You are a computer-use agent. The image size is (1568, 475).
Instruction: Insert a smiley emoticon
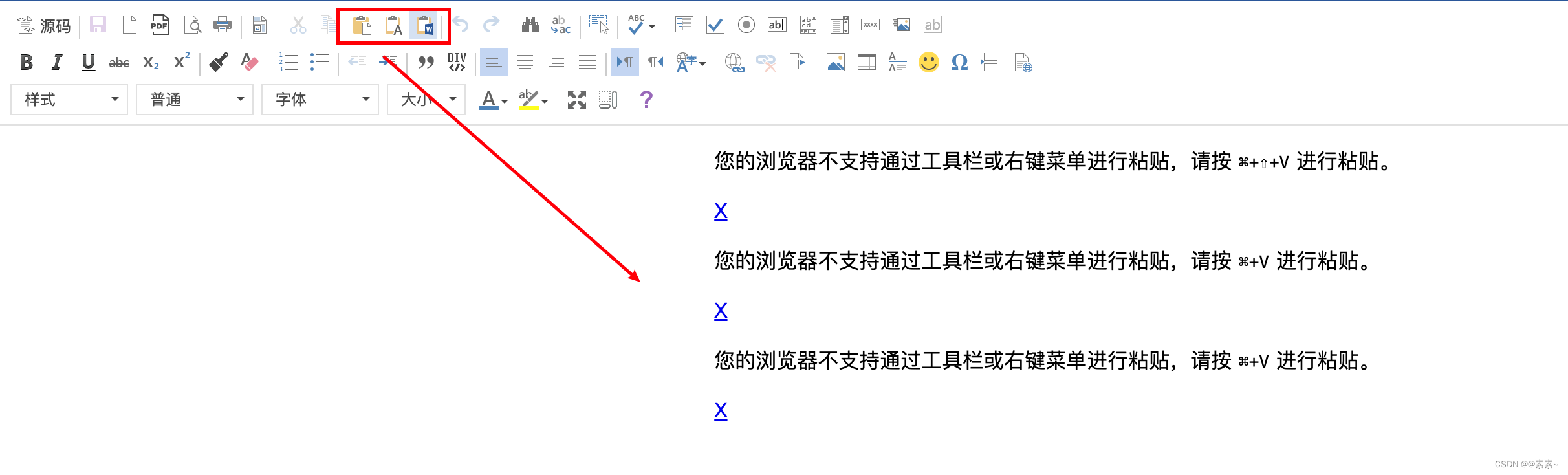[x=928, y=62]
